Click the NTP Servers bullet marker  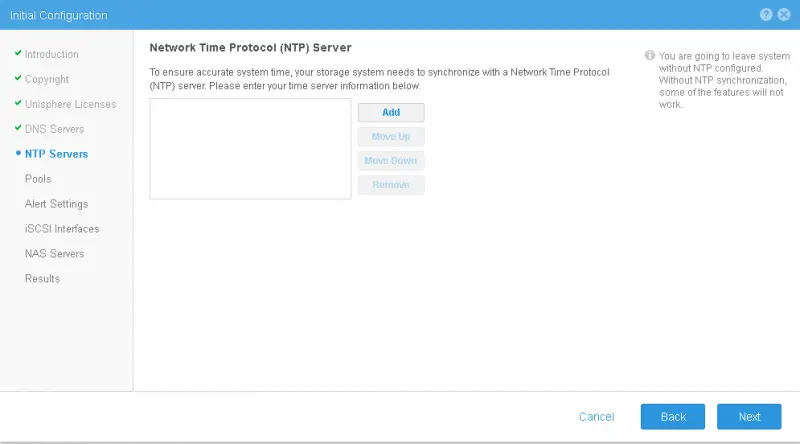click(18, 153)
